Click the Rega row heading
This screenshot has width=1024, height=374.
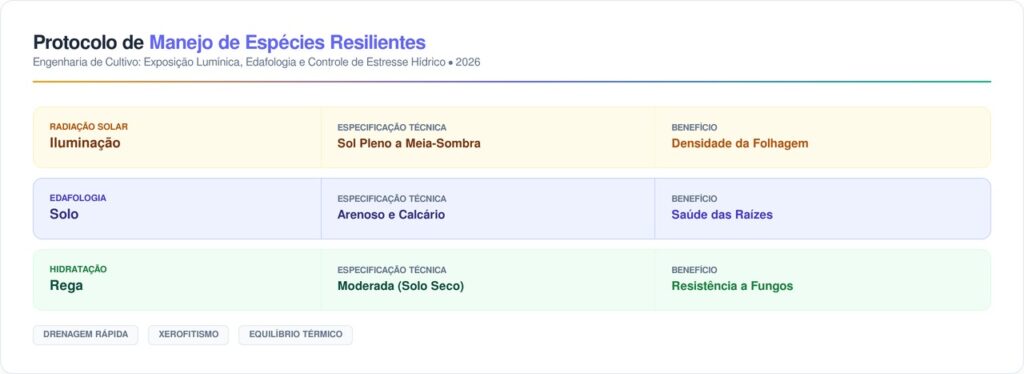pos(66,285)
